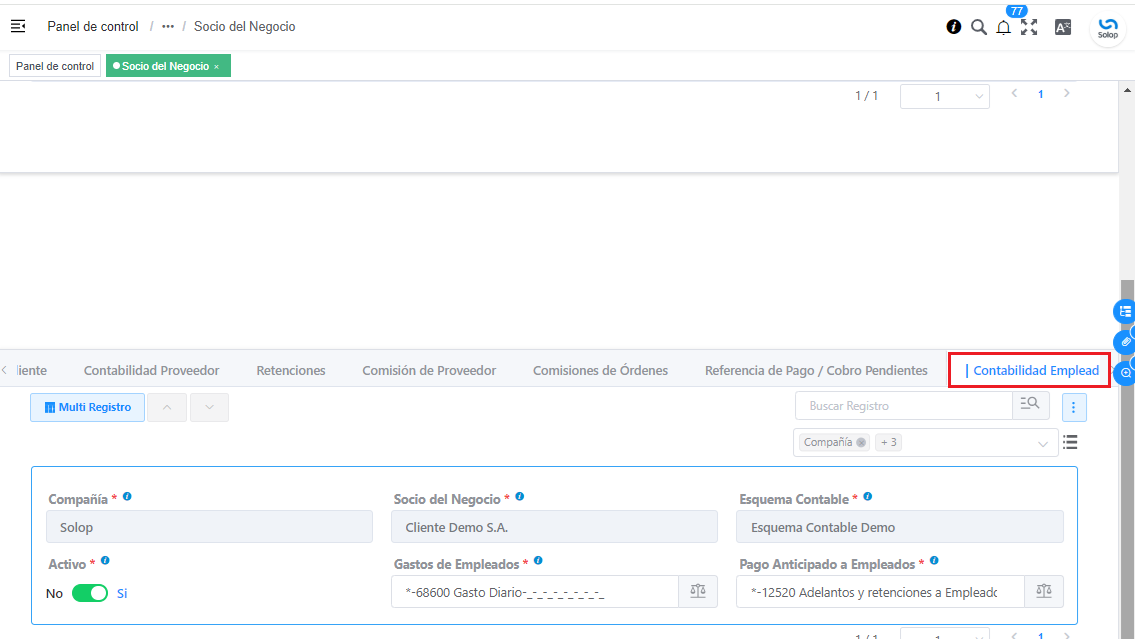Open Contabilidad Proveedor tab
Viewport: 1136px width, 639px height.
151,370
